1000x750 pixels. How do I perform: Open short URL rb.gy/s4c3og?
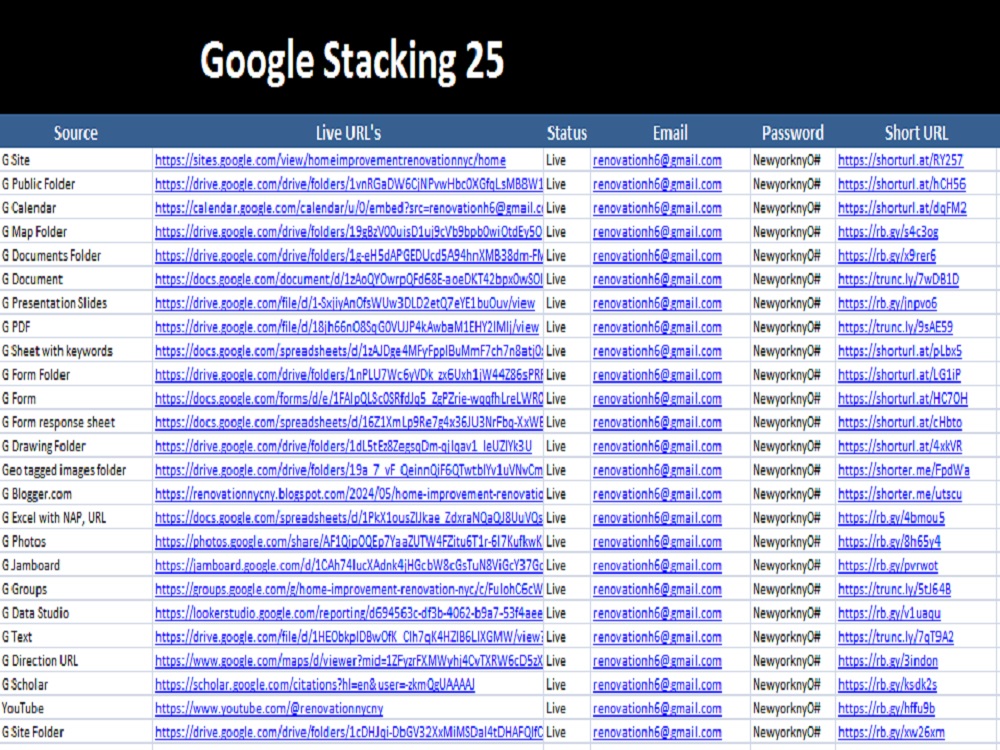(888, 232)
